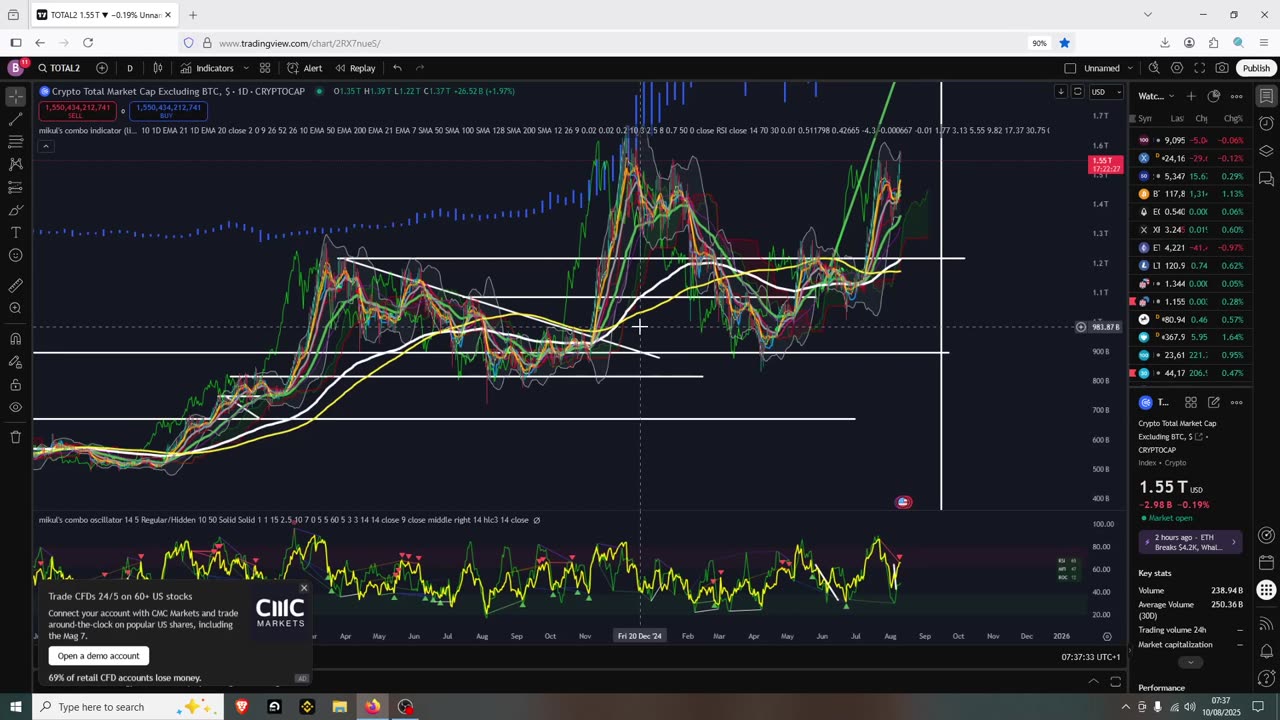The width and height of the screenshot is (1280, 720).
Task: Close the CMC Markets advertisement
Action: coord(304,588)
